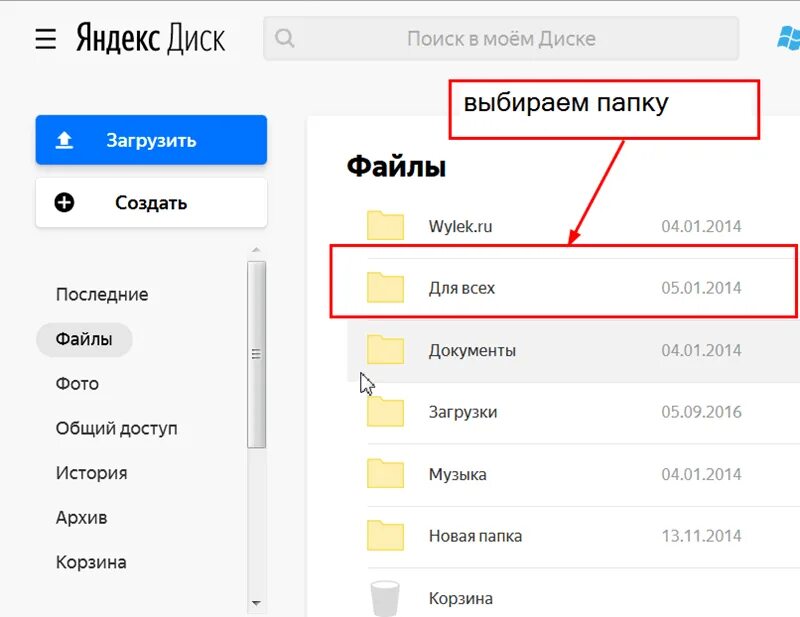Click the Загрузить upload button
The width and height of the screenshot is (800, 617).
click(151, 140)
